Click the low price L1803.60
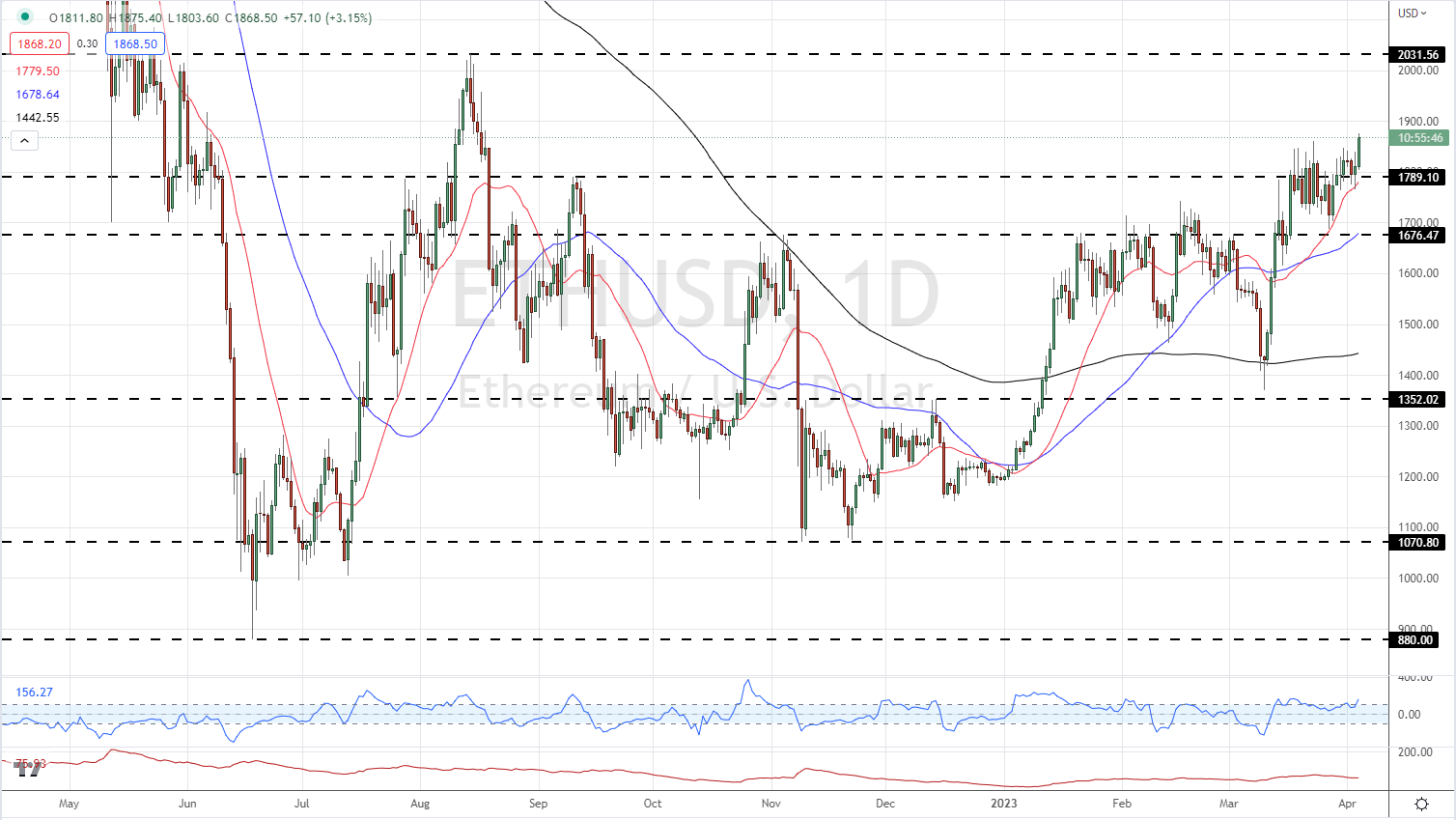This screenshot has height=820, width=1456. point(193,17)
